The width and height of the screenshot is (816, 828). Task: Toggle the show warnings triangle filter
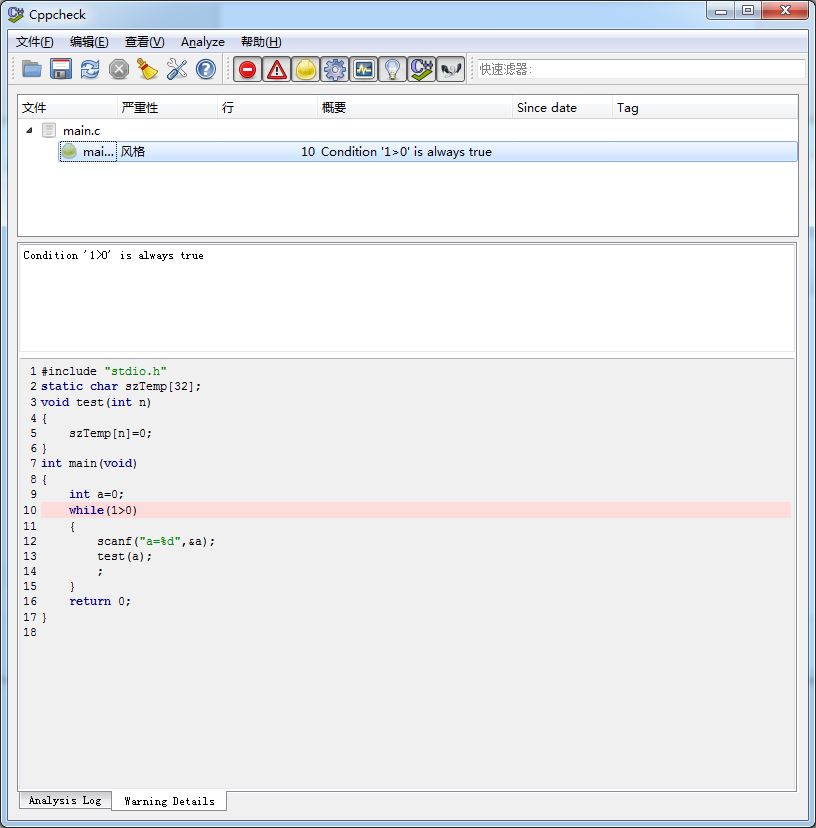pos(277,69)
